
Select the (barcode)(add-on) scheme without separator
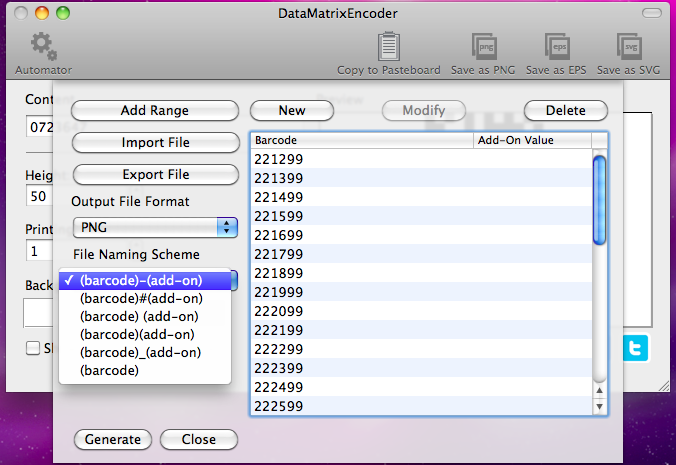pos(145,334)
